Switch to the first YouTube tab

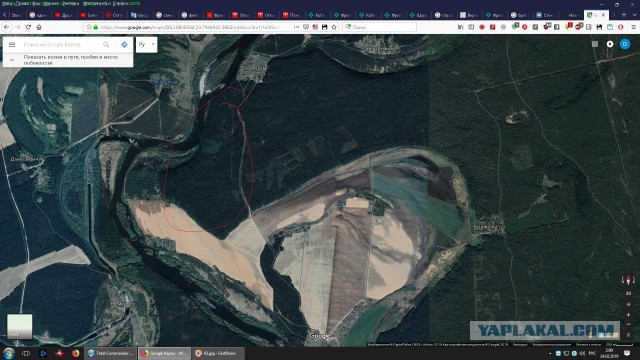63,15
